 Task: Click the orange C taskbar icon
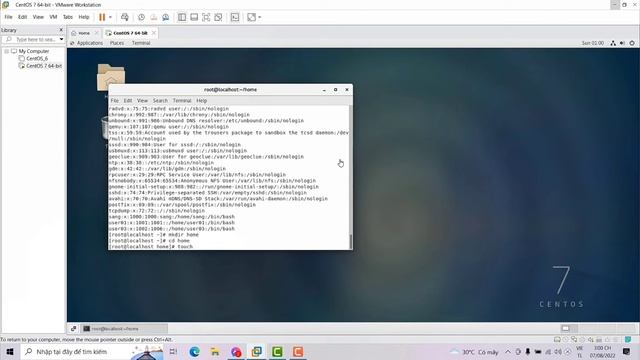298,351
